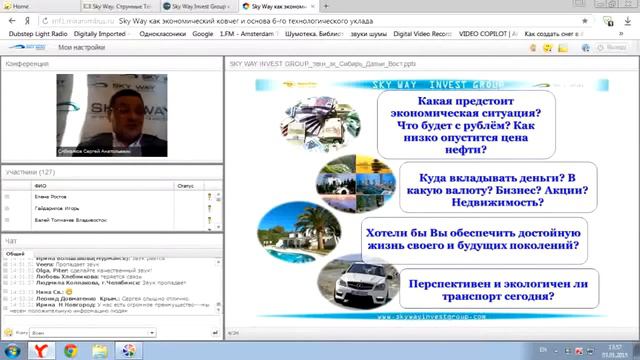The width and height of the screenshot is (640, 360).
Task: Open Yandex Browser from the taskbar
Action: point(41,351)
